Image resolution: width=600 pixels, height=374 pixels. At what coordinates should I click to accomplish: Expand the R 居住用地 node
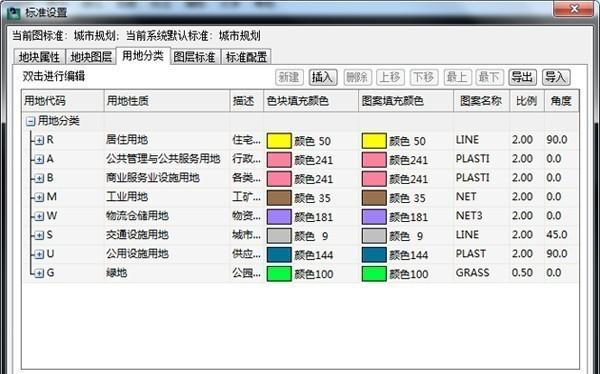(x=39, y=140)
